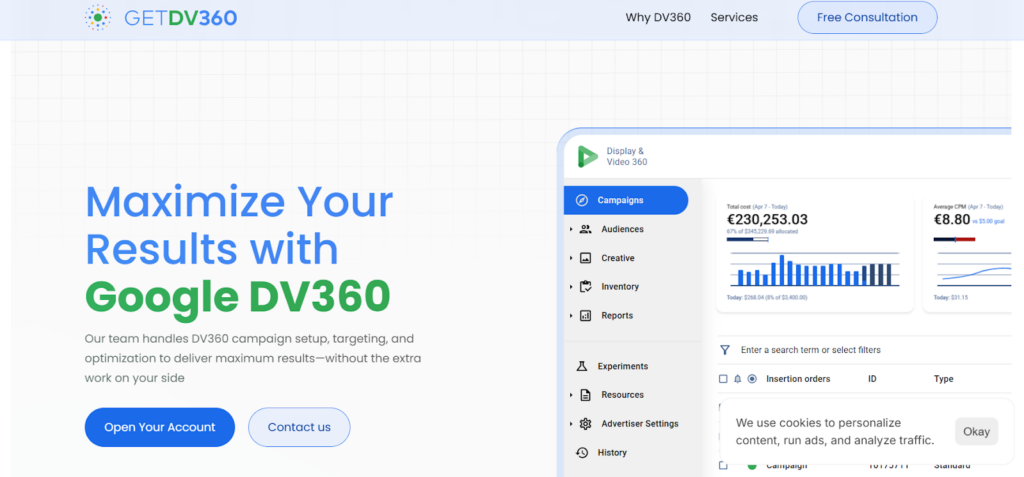Click the Creative image icon
1024x477 pixels.
(x=585, y=258)
